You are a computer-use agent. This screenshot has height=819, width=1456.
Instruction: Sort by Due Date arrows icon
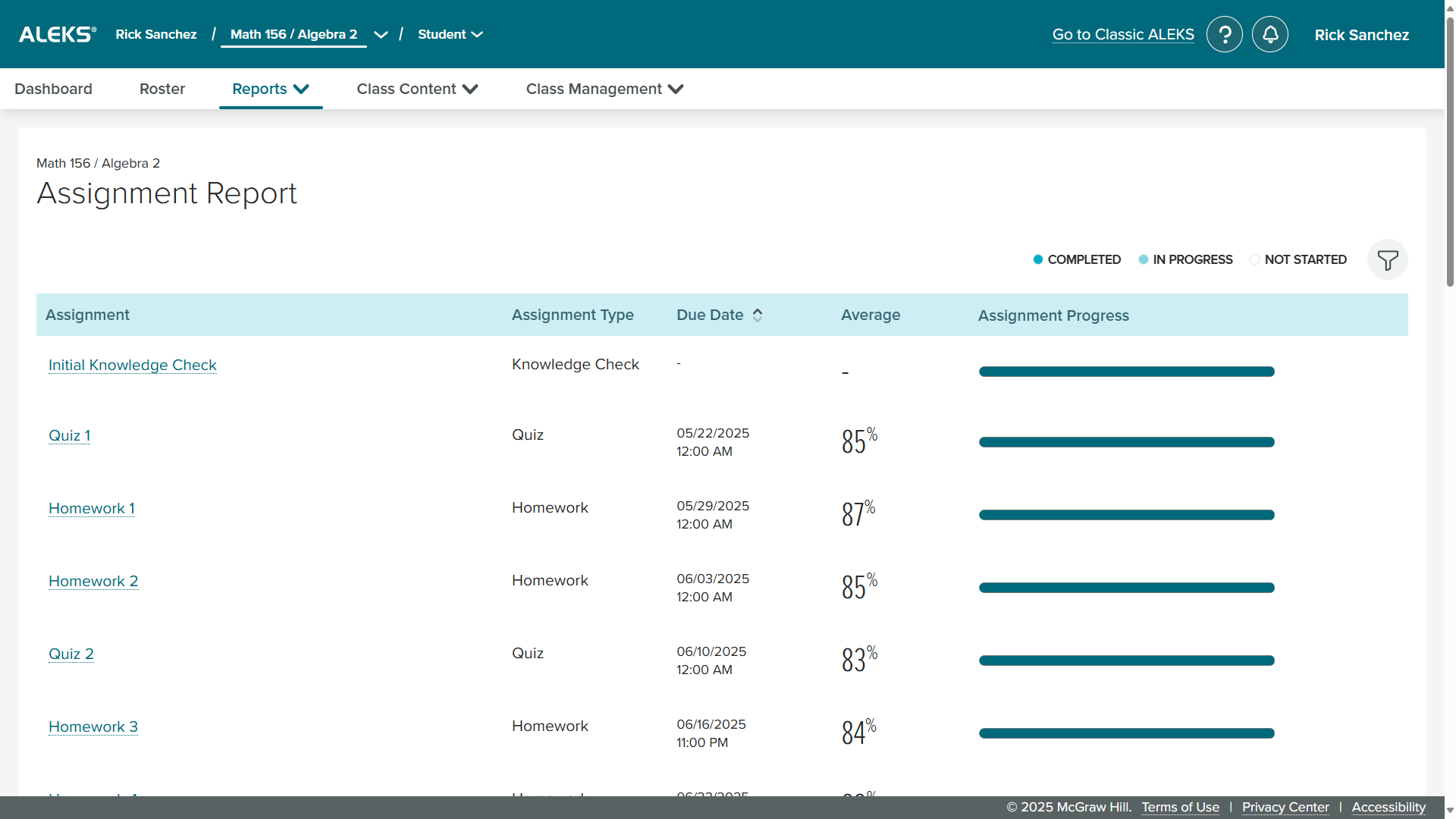(758, 315)
